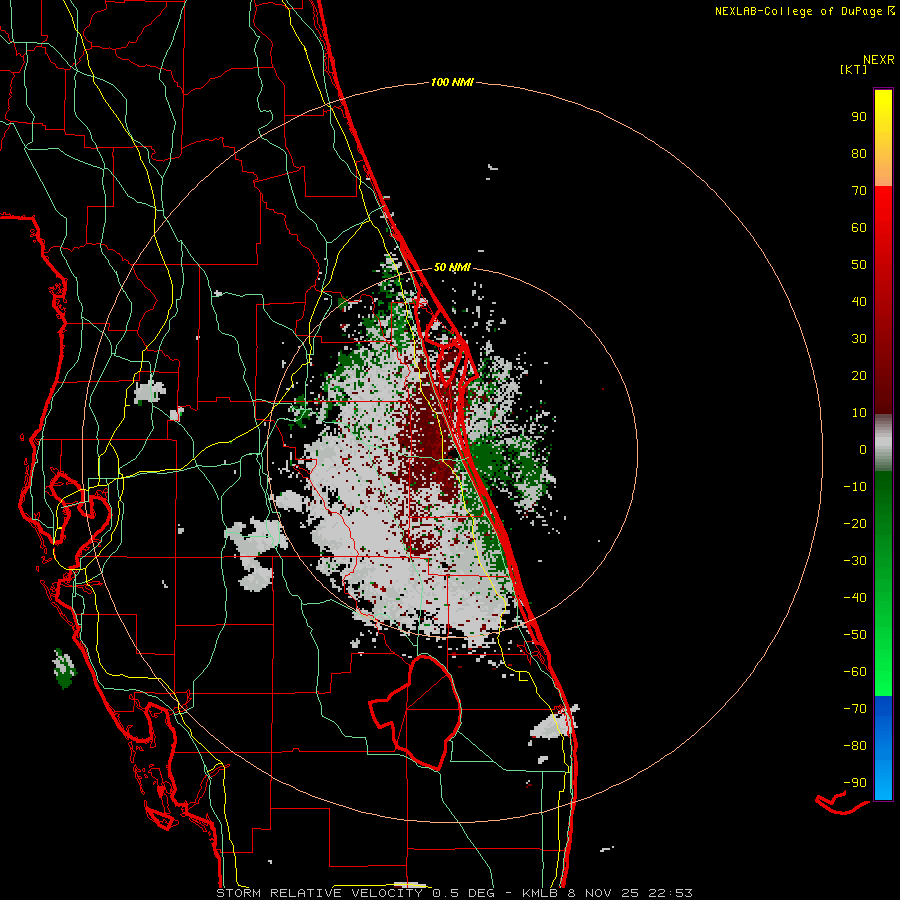
Task: Select the 50 value on velocity scale
Action: coord(859,265)
